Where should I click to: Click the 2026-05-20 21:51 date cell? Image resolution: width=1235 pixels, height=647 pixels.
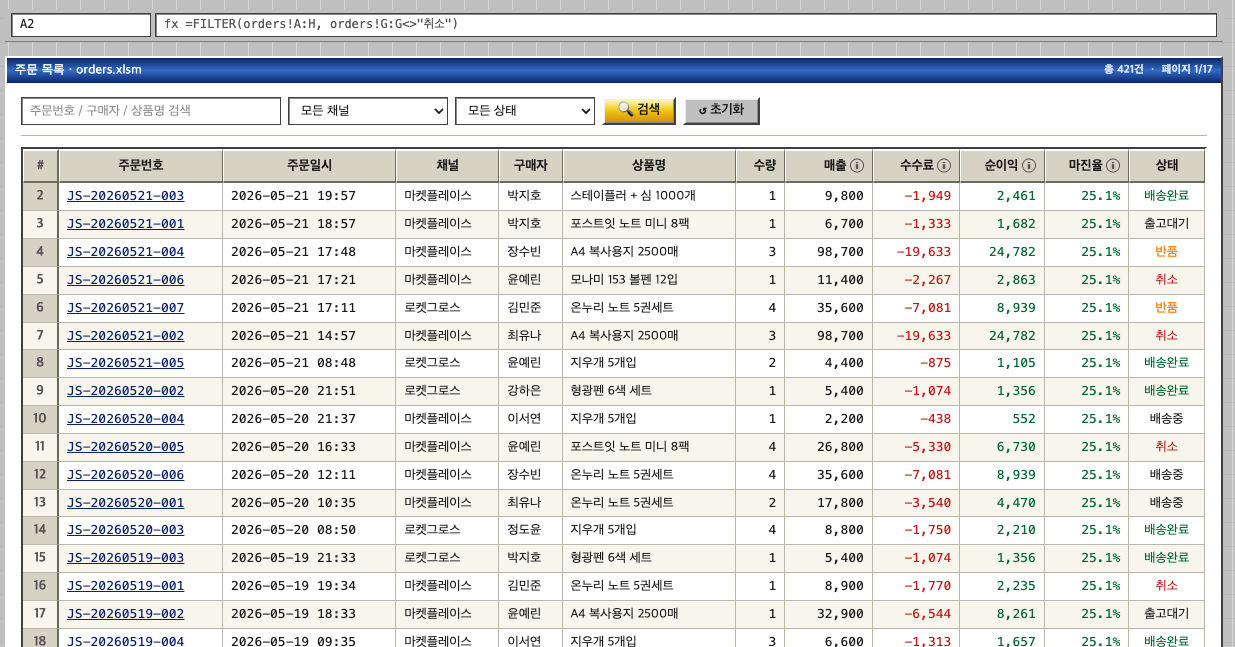click(x=309, y=391)
